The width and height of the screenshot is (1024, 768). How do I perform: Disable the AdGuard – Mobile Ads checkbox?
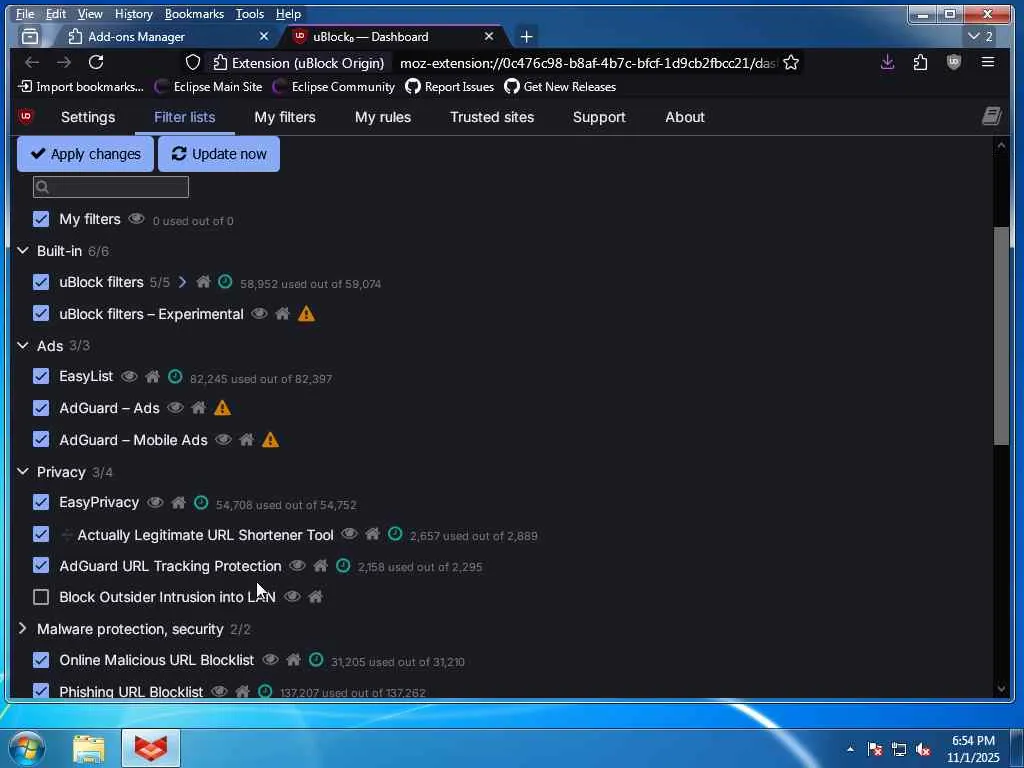pyautogui.click(x=41, y=440)
